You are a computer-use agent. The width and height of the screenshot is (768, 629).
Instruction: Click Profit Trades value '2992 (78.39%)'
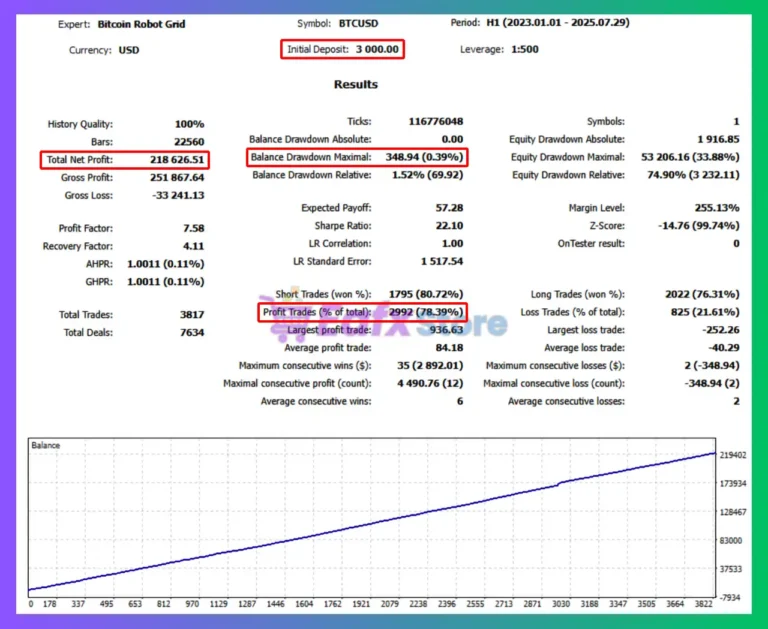pos(426,312)
